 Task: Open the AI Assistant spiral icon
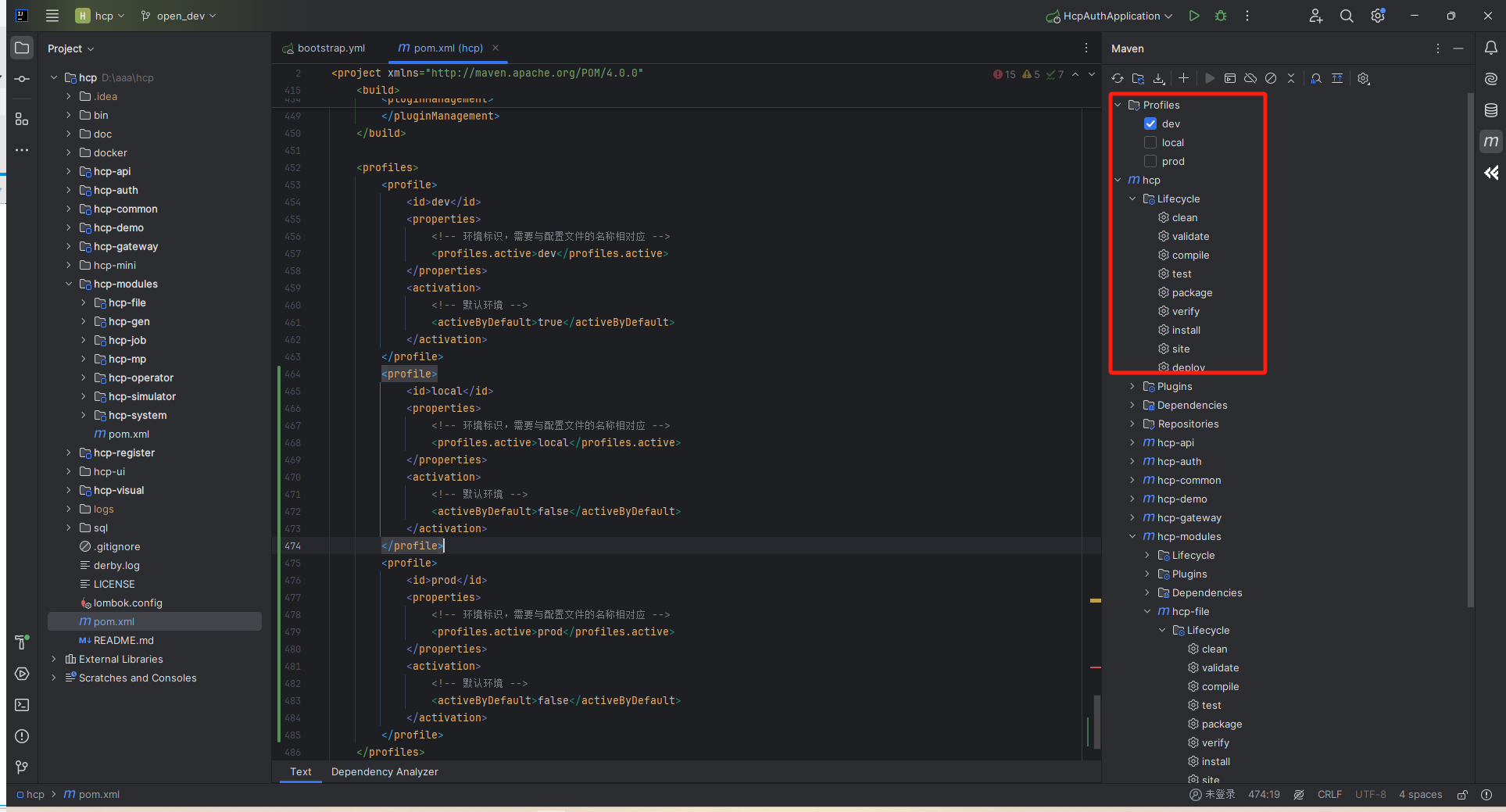[1491, 79]
